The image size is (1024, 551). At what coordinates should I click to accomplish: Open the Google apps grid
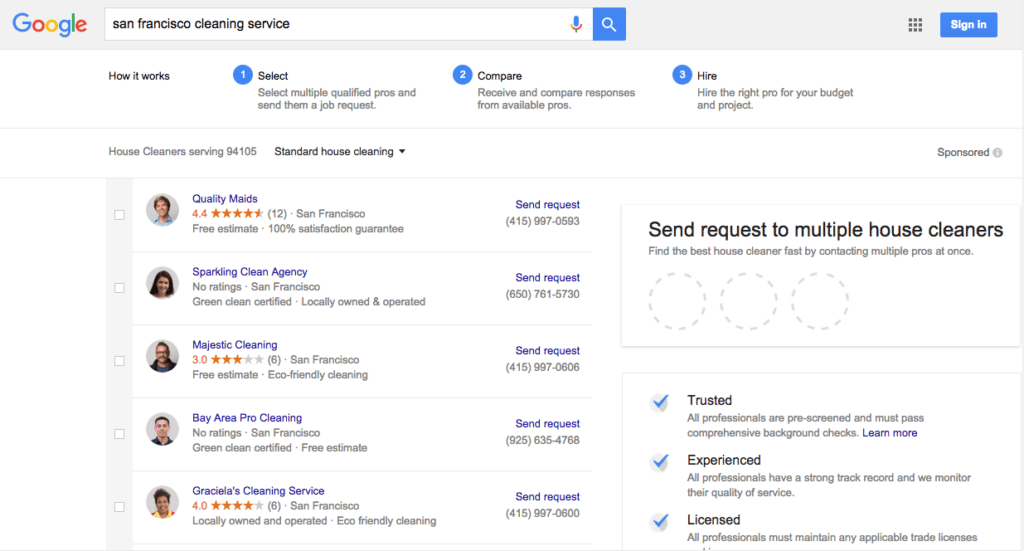pyautogui.click(x=915, y=25)
